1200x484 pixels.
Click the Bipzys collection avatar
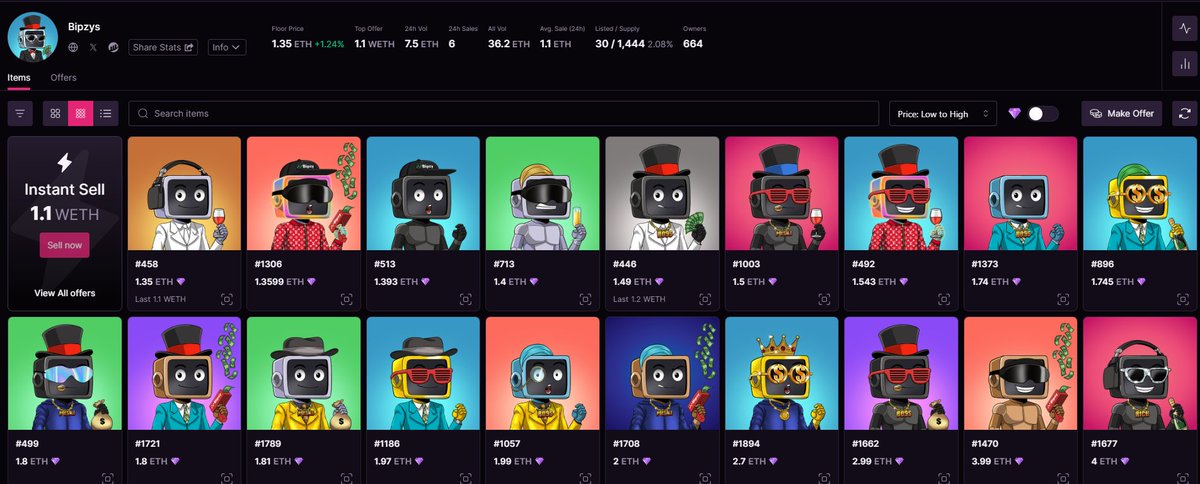coord(33,38)
